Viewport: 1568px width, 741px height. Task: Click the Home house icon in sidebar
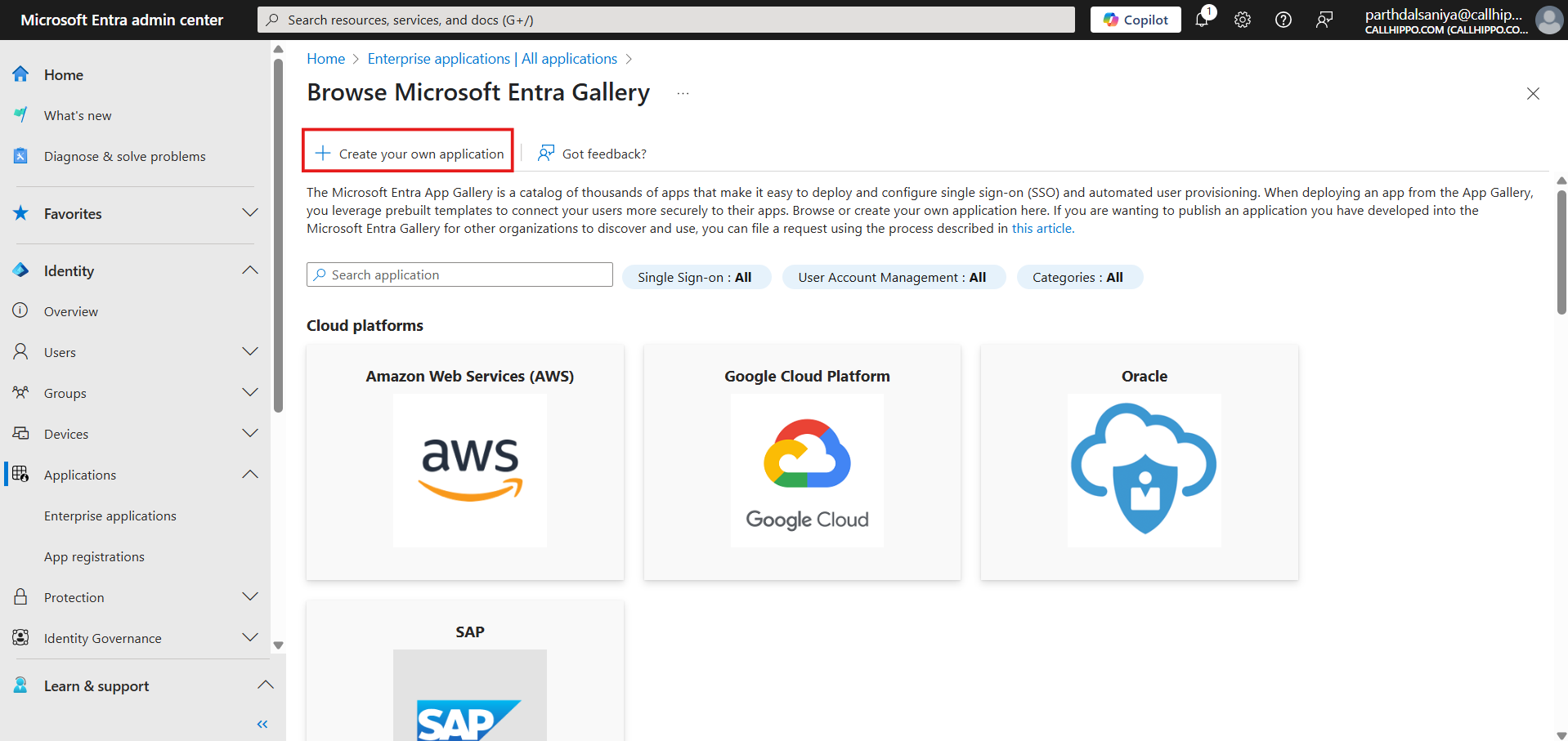click(21, 74)
